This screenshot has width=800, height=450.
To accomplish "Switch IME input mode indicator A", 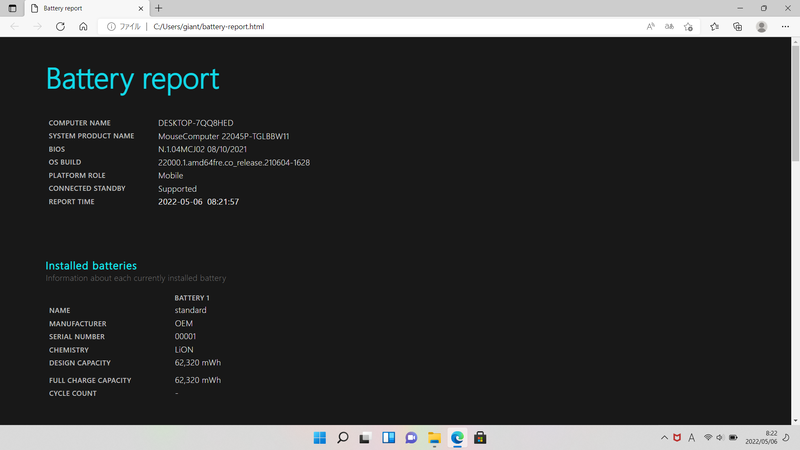I will pos(691,438).
